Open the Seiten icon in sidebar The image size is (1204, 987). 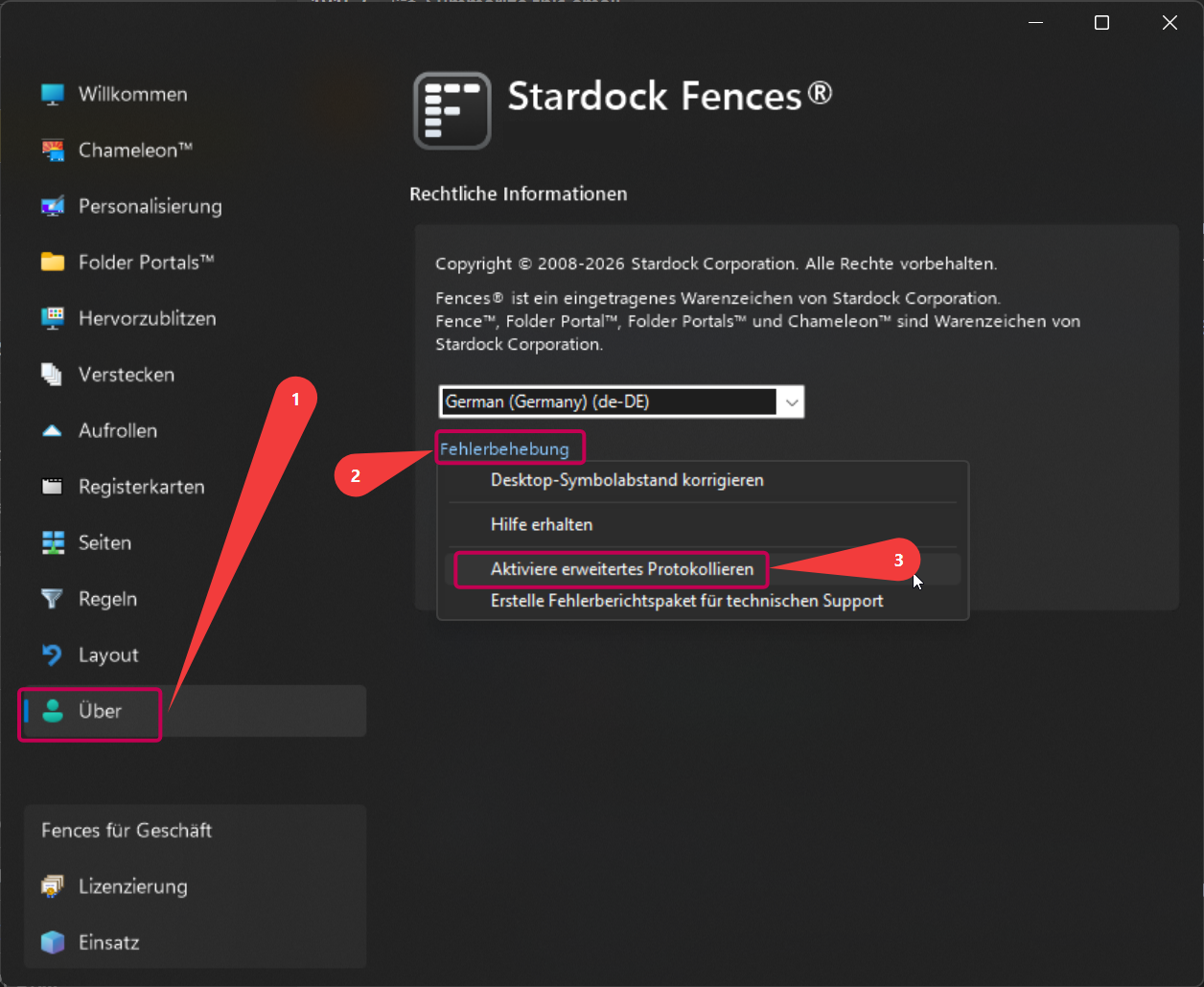tap(53, 543)
